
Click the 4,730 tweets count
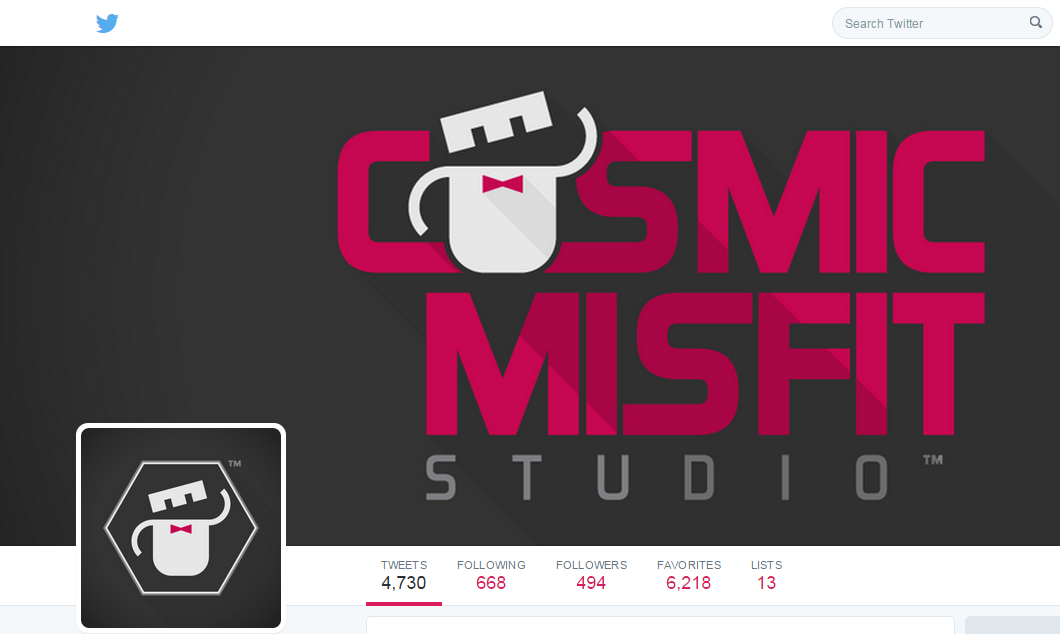[404, 583]
